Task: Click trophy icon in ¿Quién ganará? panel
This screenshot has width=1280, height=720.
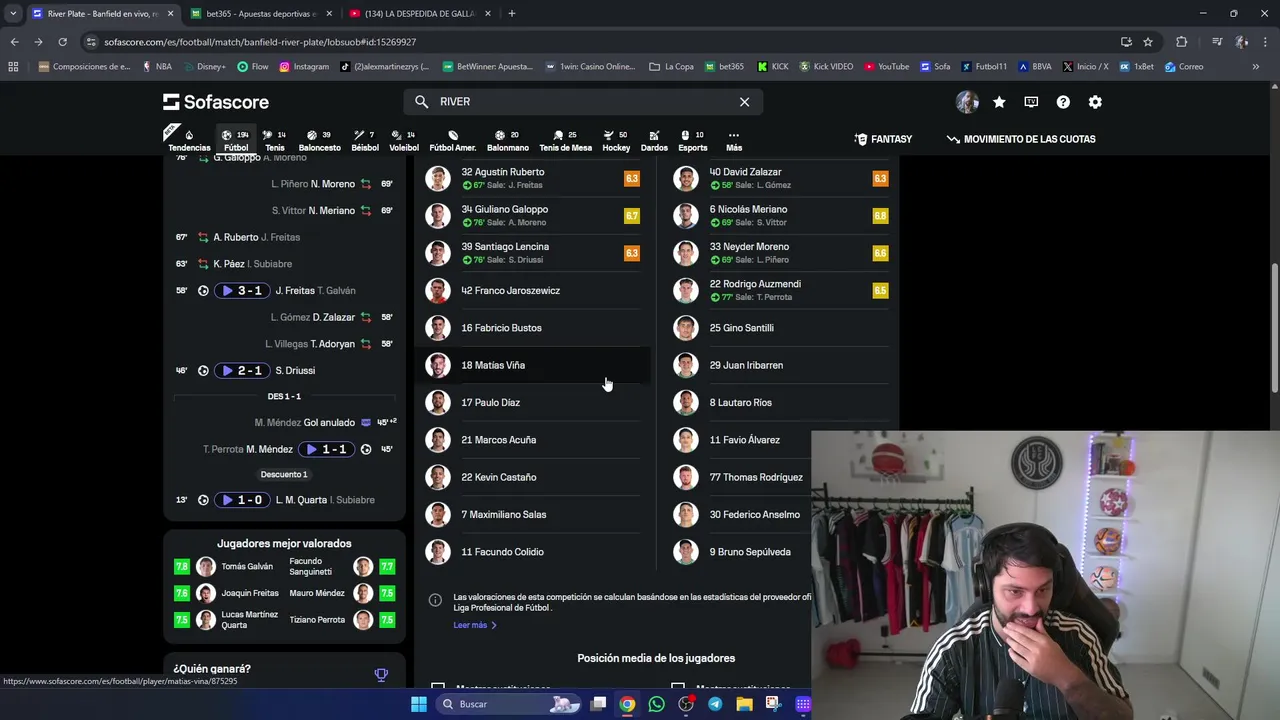Action: [x=381, y=675]
